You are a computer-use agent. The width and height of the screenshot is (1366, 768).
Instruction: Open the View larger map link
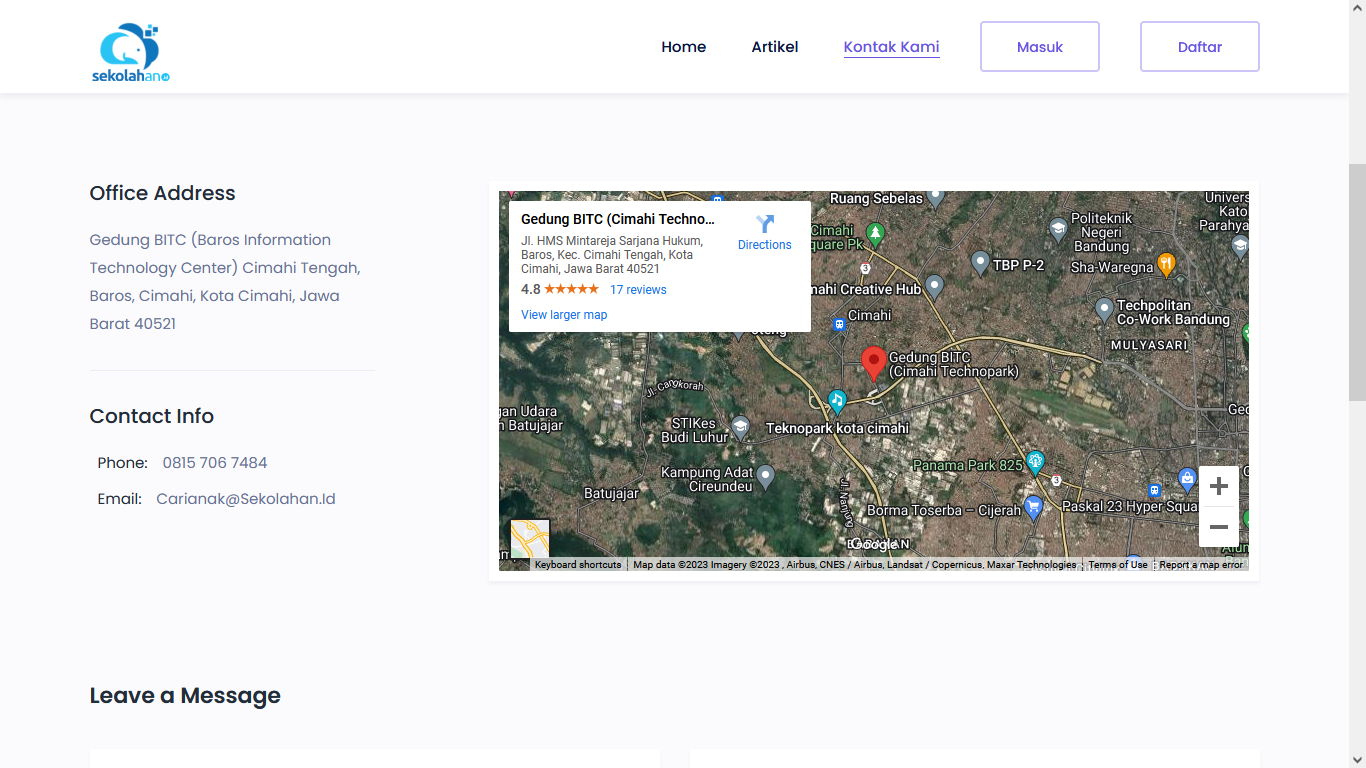pyautogui.click(x=564, y=315)
